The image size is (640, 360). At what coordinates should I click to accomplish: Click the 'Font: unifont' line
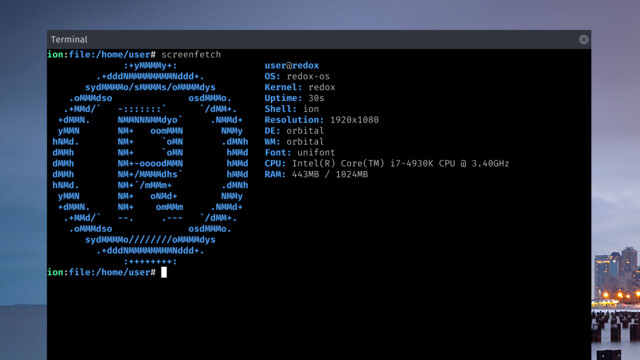tap(300, 153)
